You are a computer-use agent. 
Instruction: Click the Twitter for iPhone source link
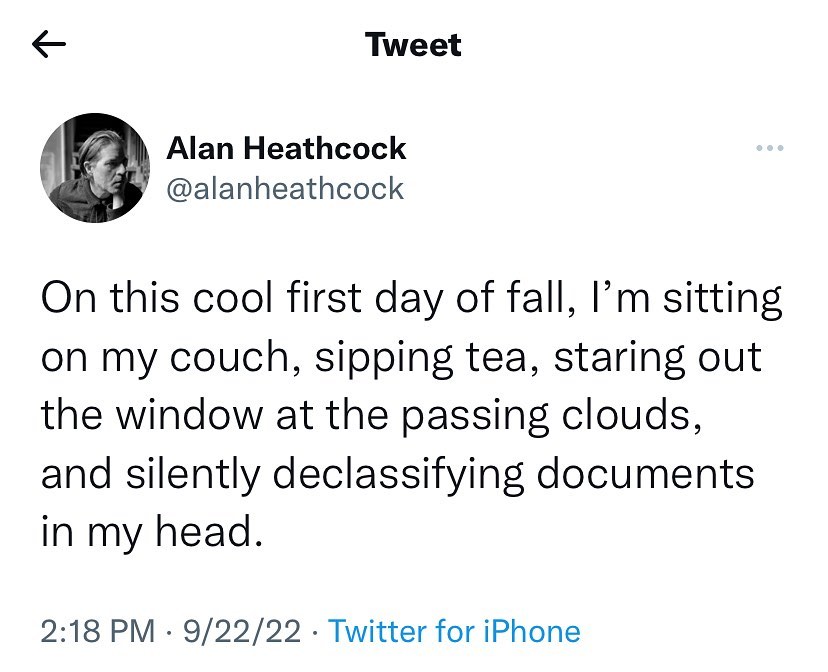point(454,631)
